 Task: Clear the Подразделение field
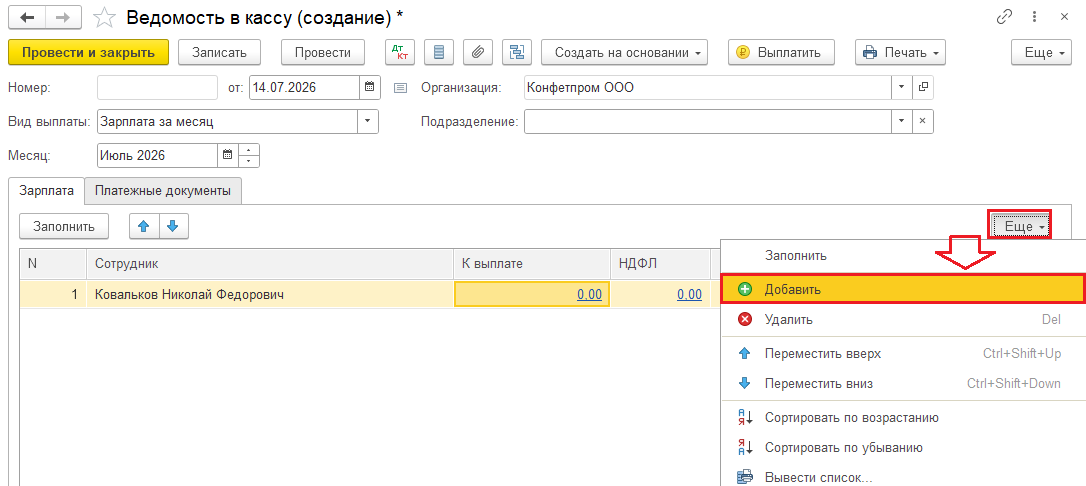[x=923, y=121]
